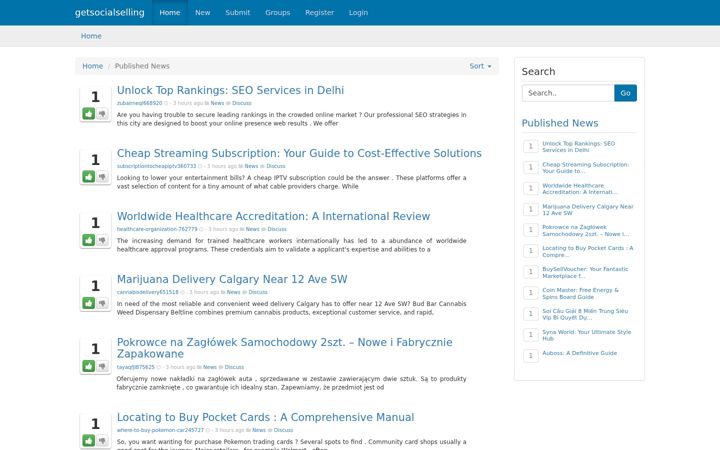Upvote the SEO Services in Delhi post
This screenshot has height=450, width=720.
89,113
